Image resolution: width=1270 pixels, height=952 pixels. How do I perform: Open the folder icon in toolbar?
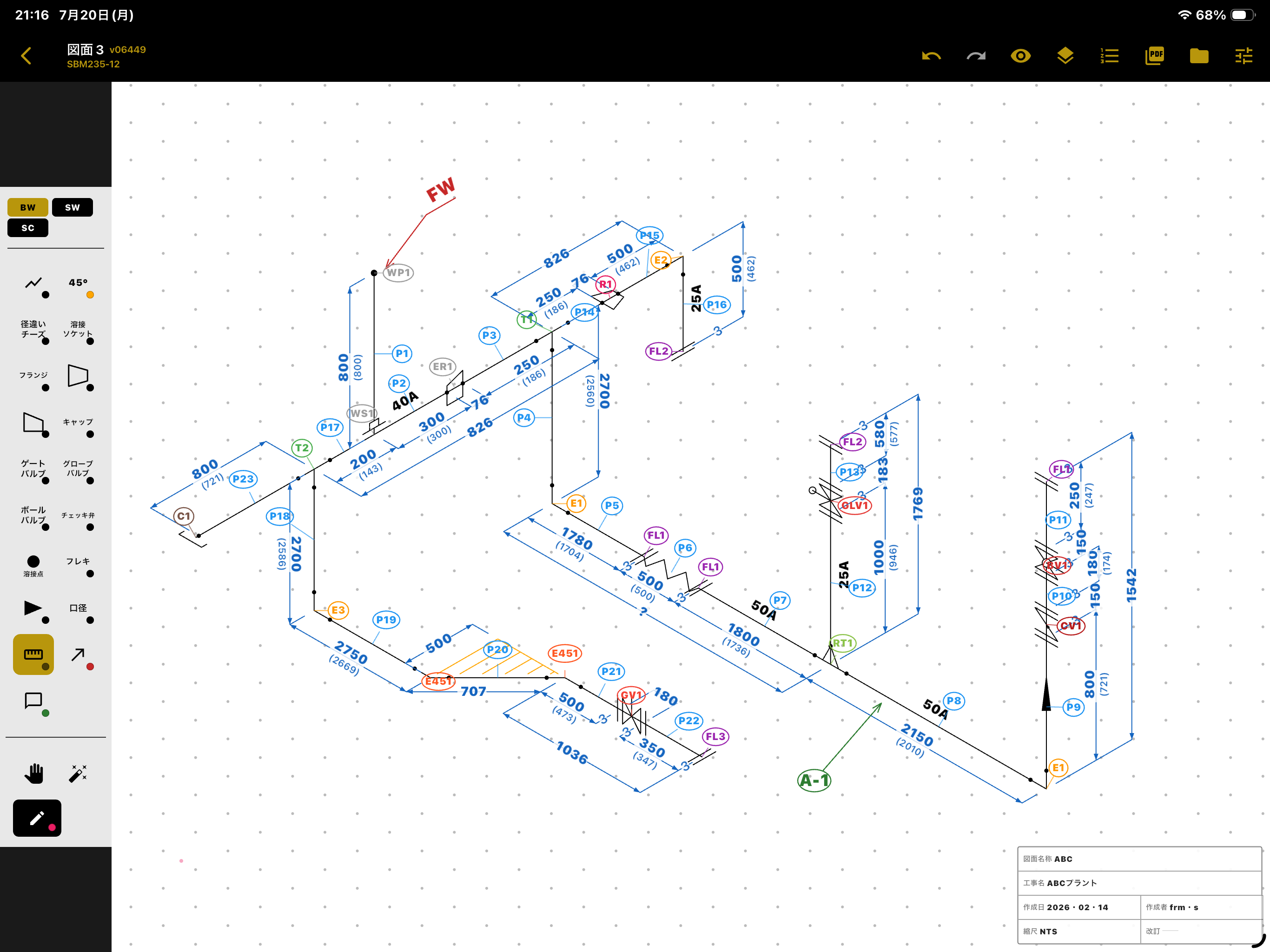pos(1199,56)
